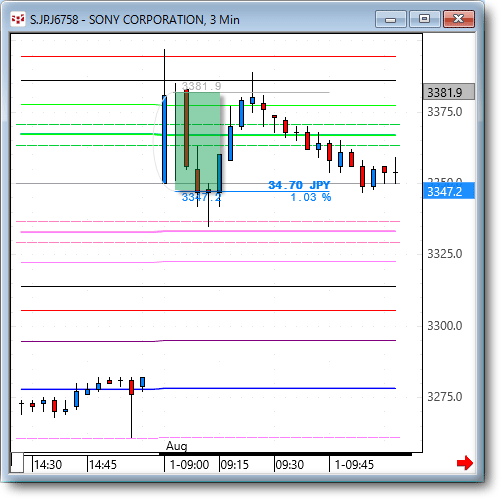
Task: Maximize the Sony Corporation chart window
Action: click(x=424, y=19)
